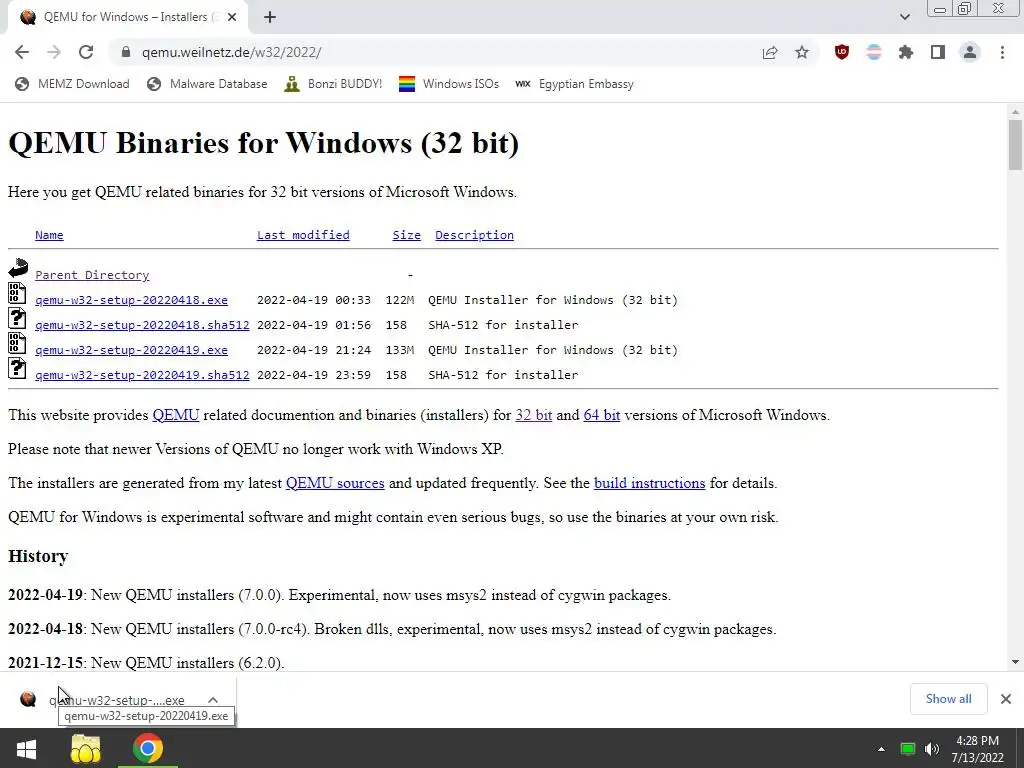Download qemu-w32-setup-20220419.exe link
This screenshot has height=768, width=1024.
(131, 350)
